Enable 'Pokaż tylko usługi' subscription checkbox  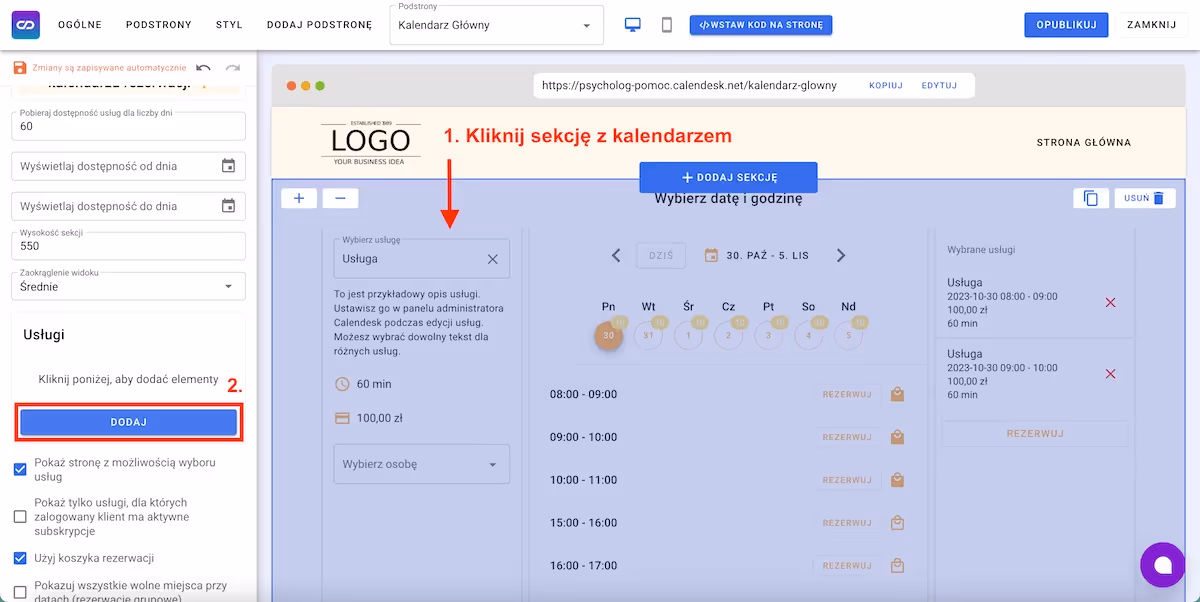pos(20,517)
